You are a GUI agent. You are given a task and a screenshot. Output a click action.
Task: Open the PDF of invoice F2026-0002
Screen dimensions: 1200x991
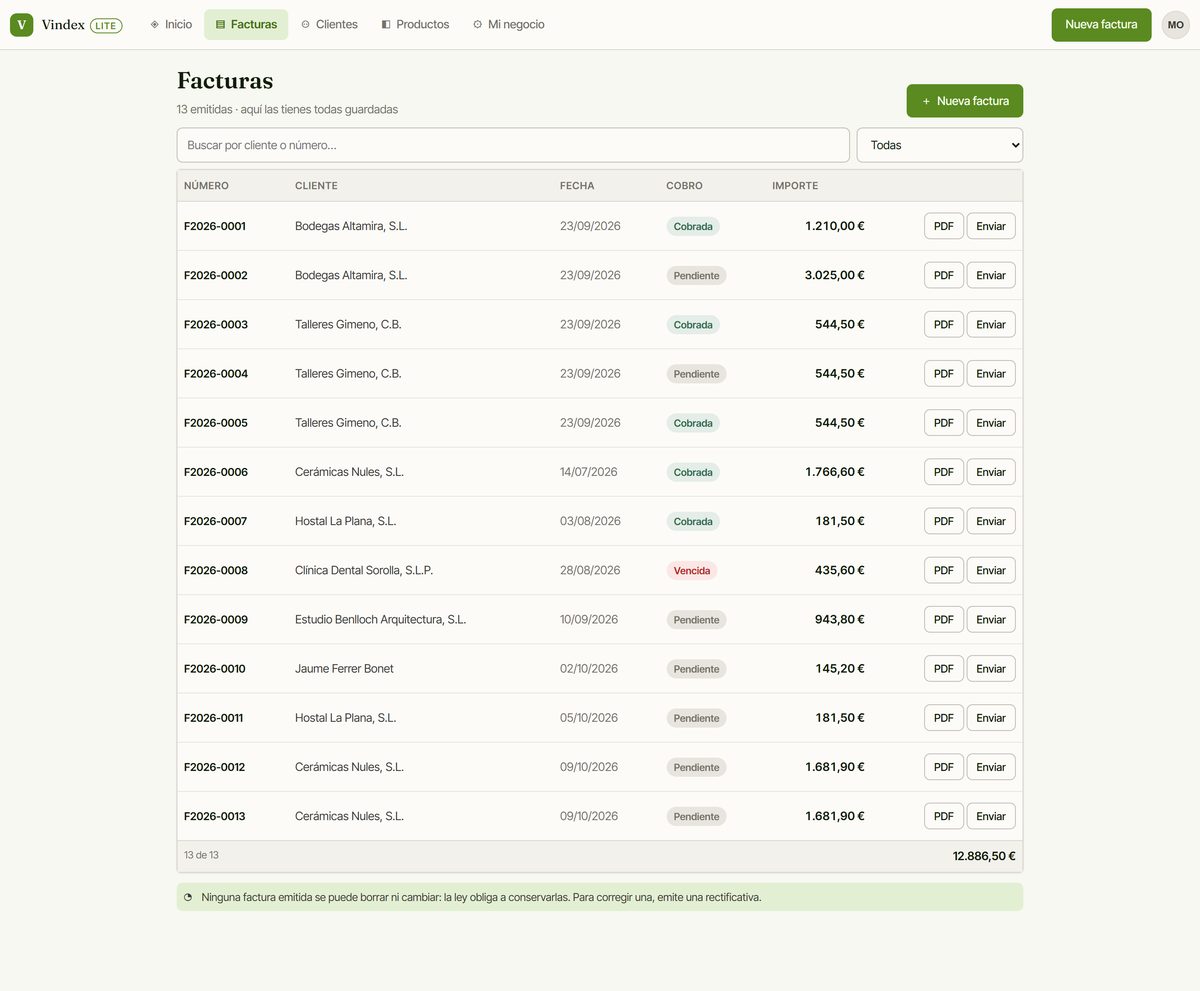tap(944, 275)
